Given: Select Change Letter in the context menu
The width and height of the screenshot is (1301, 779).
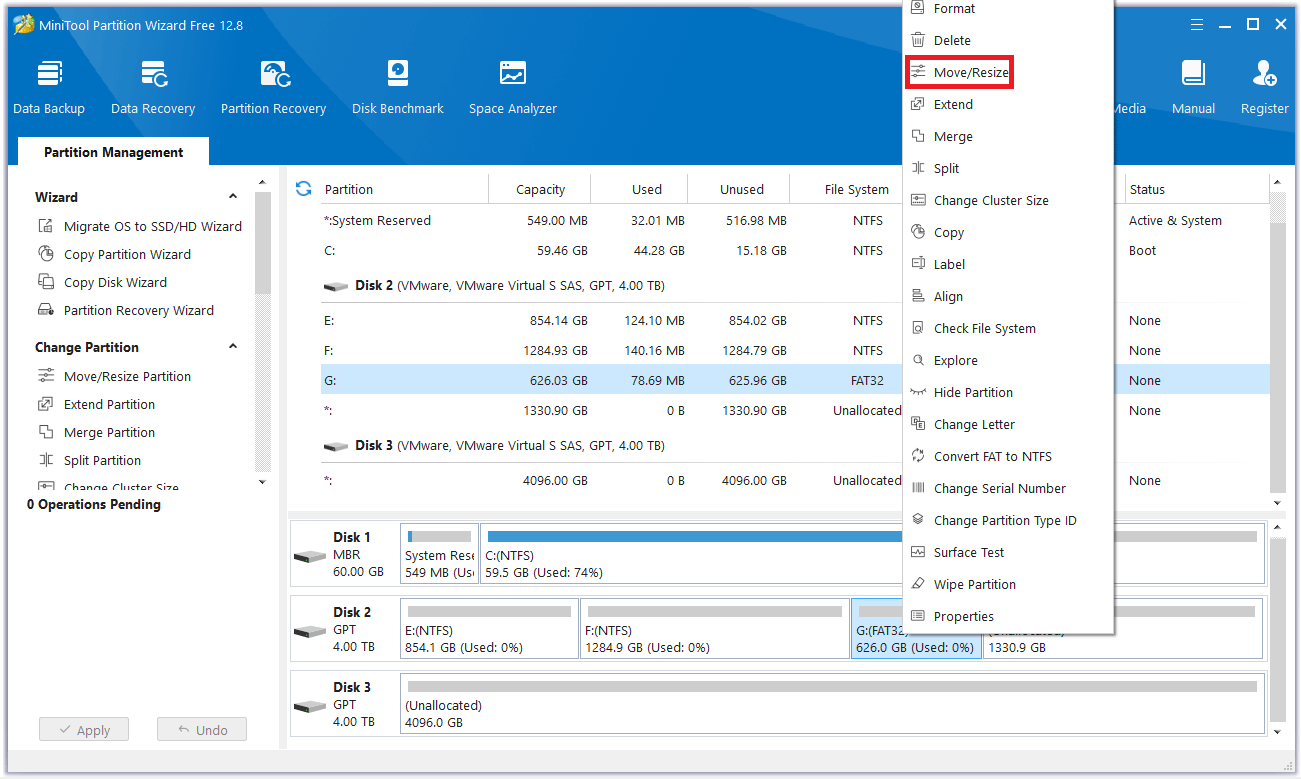Looking at the screenshot, I should click(1008, 424).
